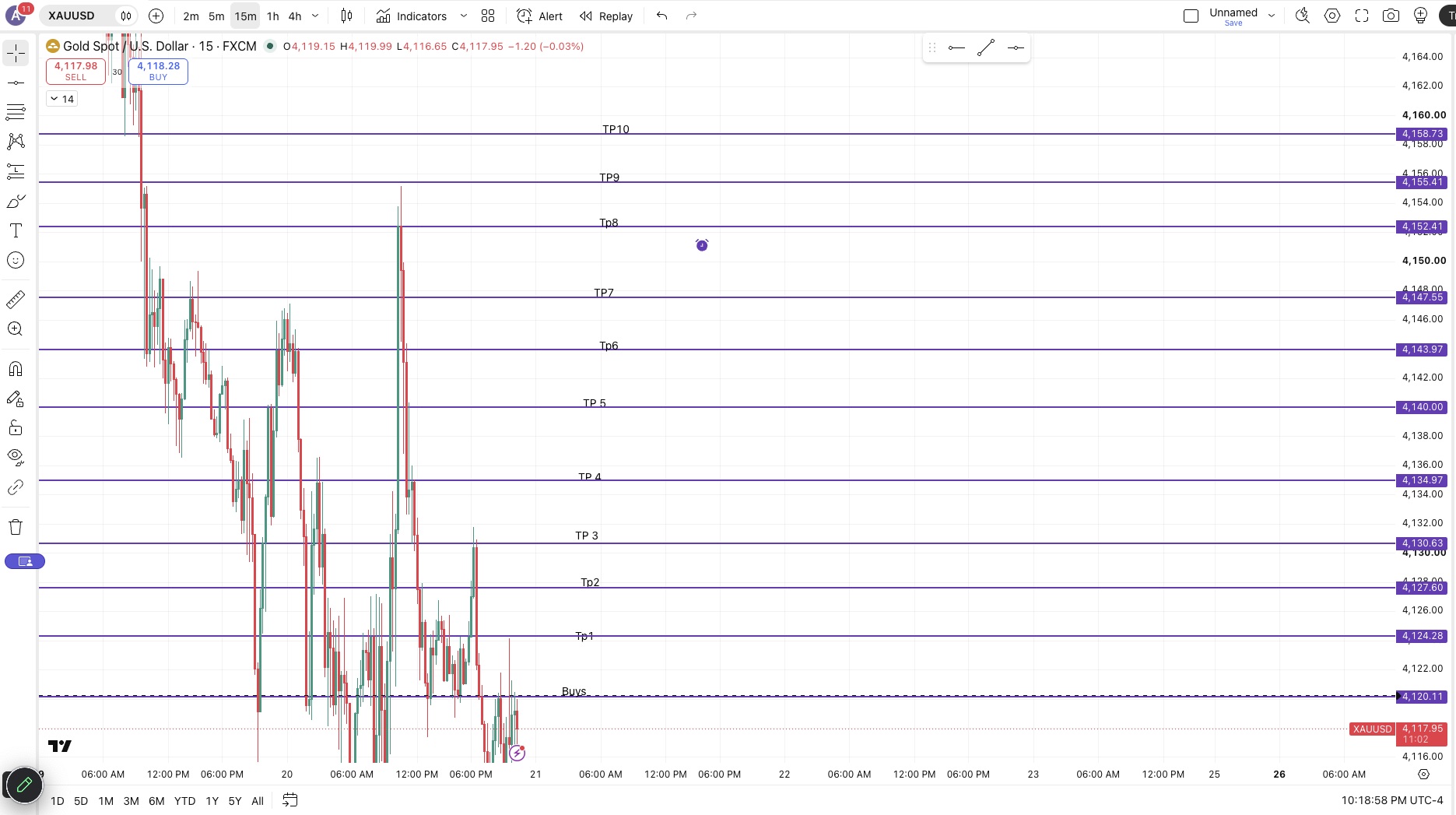Toggle magnet mode
This screenshot has width=1456, height=815.
pos(16,369)
